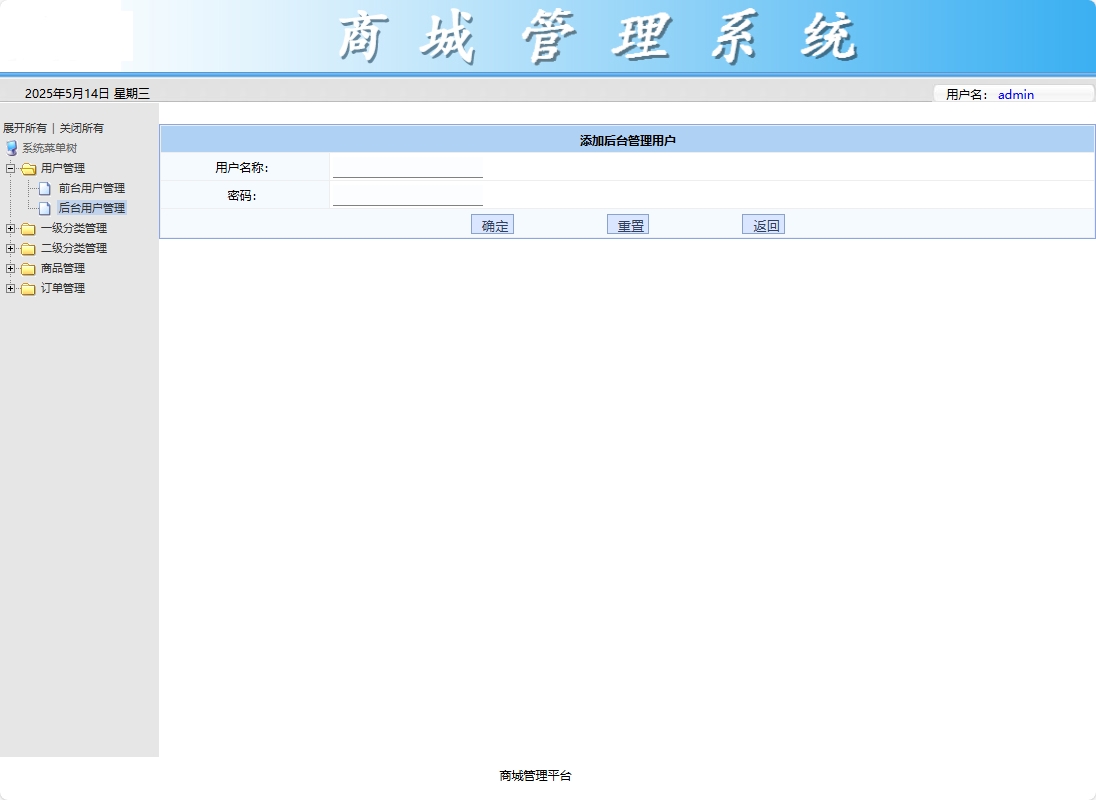
Task: Click the 系统菜单树 computer icon
Action: click(x=10, y=148)
